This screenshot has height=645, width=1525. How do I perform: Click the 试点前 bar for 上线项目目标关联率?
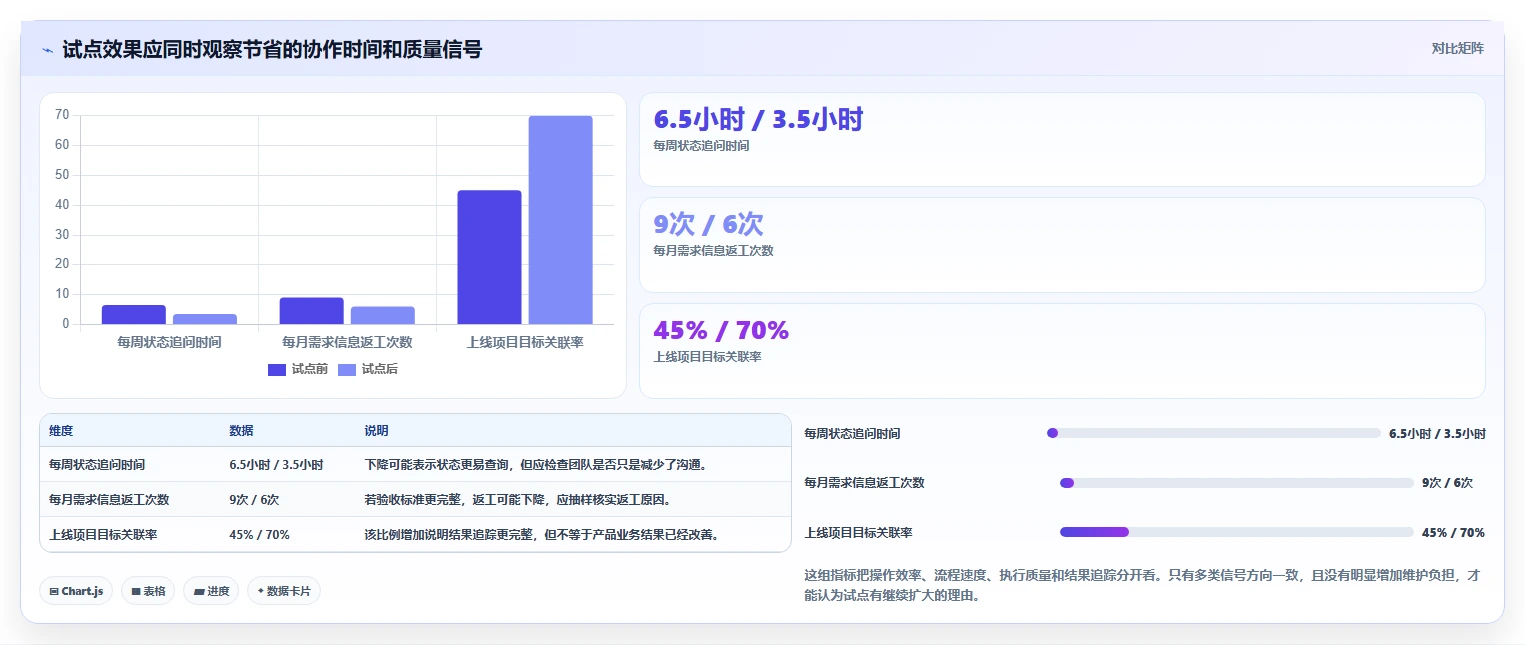[489, 257]
